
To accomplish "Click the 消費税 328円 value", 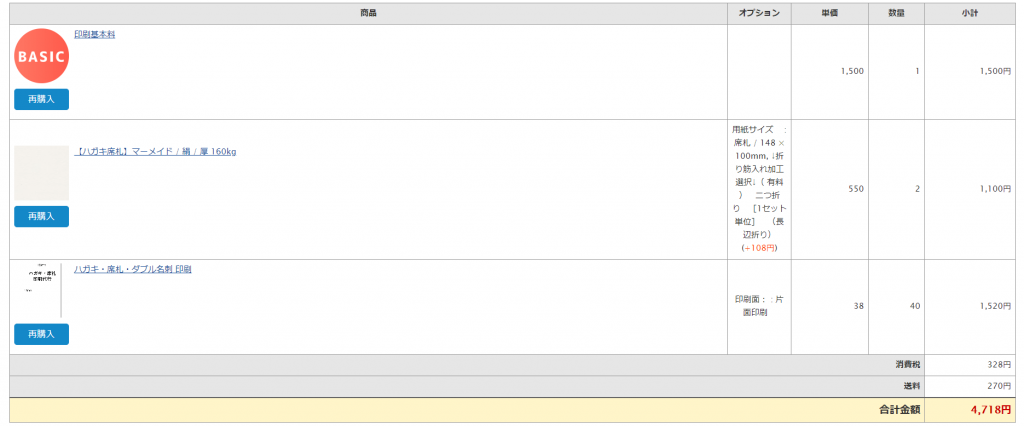I will click(999, 365).
